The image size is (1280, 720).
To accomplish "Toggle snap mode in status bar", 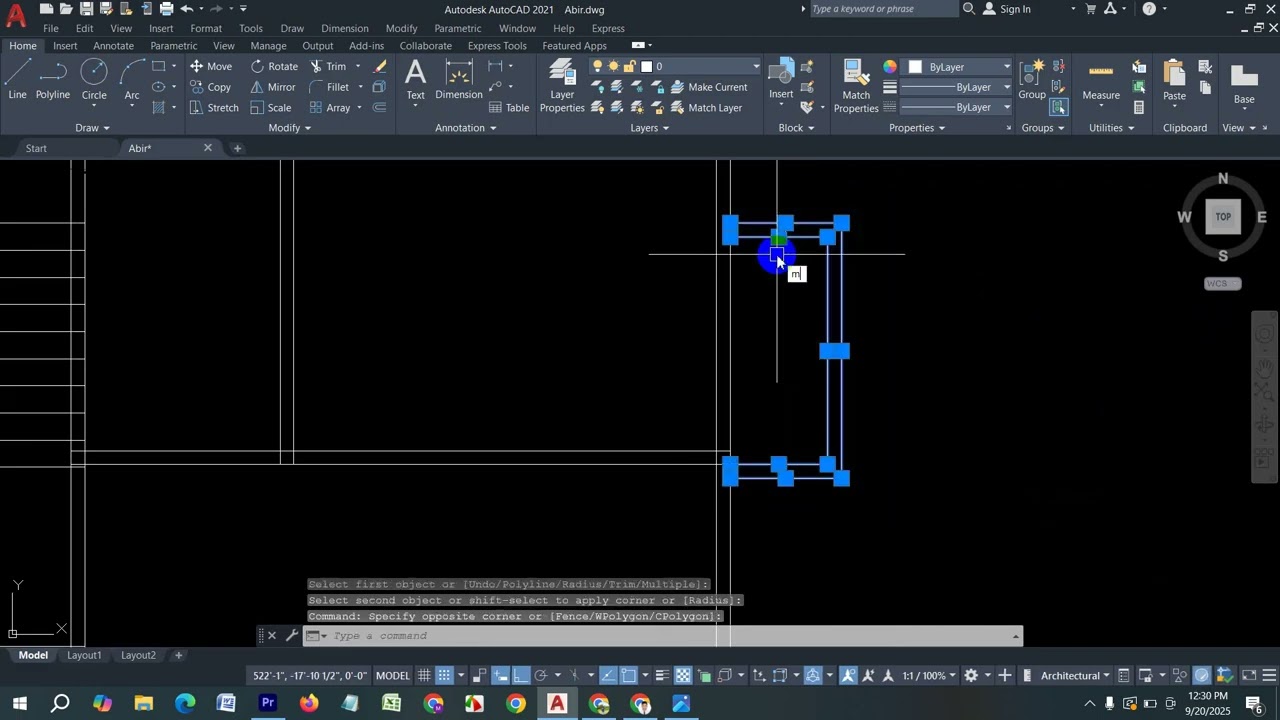I will 445,676.
